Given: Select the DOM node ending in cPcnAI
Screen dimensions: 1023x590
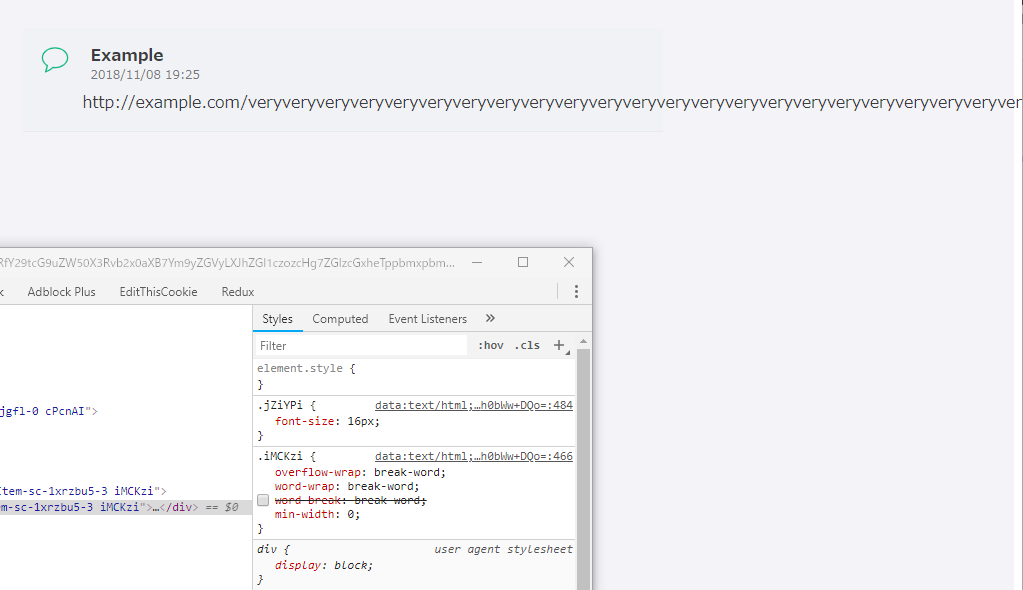Looking at the screenshot, I should pos(49,411).
